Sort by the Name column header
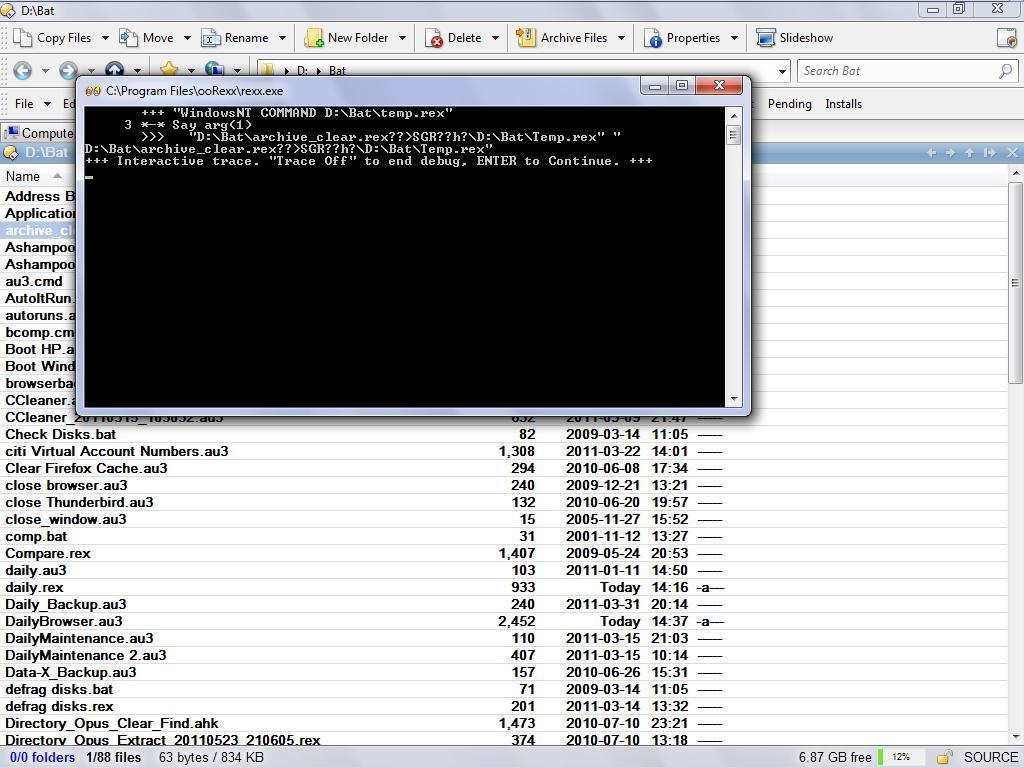The width and height of the screenshot is (1024, 768). (x=23, y=176)
